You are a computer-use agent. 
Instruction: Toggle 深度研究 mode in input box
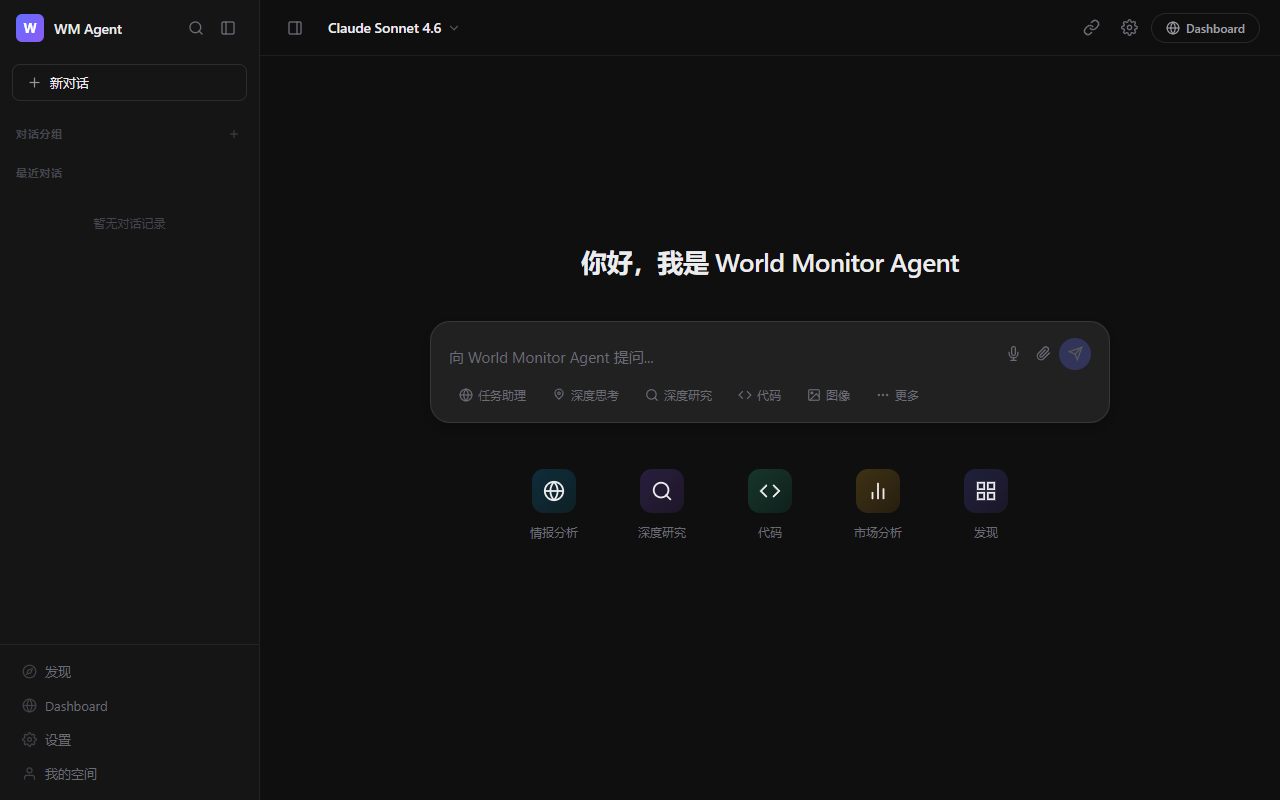(678, 395)
